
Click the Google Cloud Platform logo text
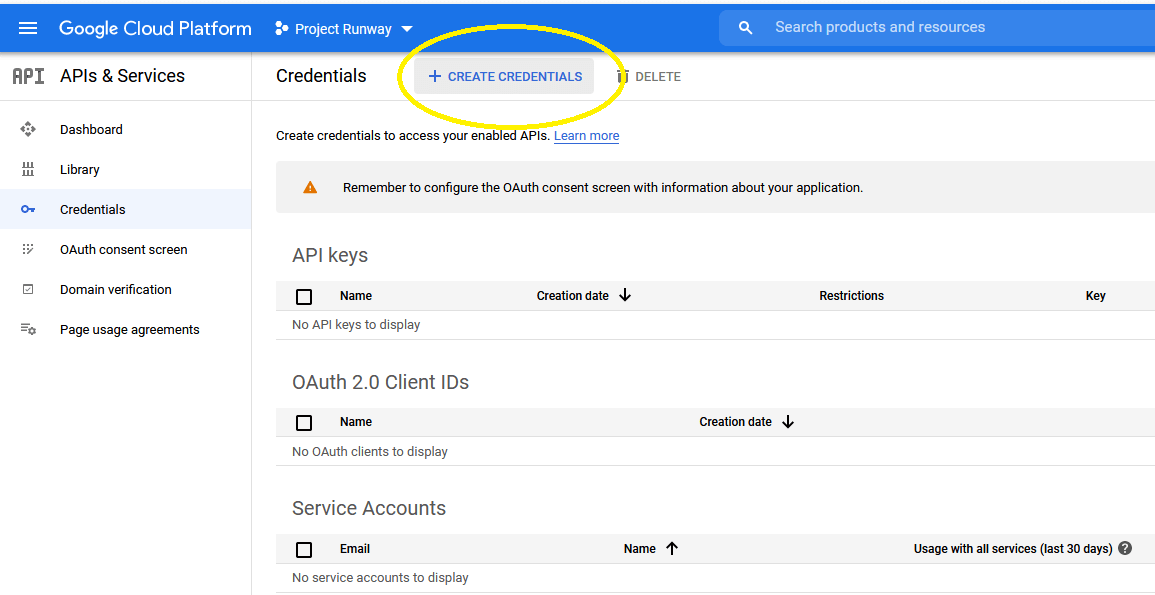pyautogui.click(x=155, y=29)
